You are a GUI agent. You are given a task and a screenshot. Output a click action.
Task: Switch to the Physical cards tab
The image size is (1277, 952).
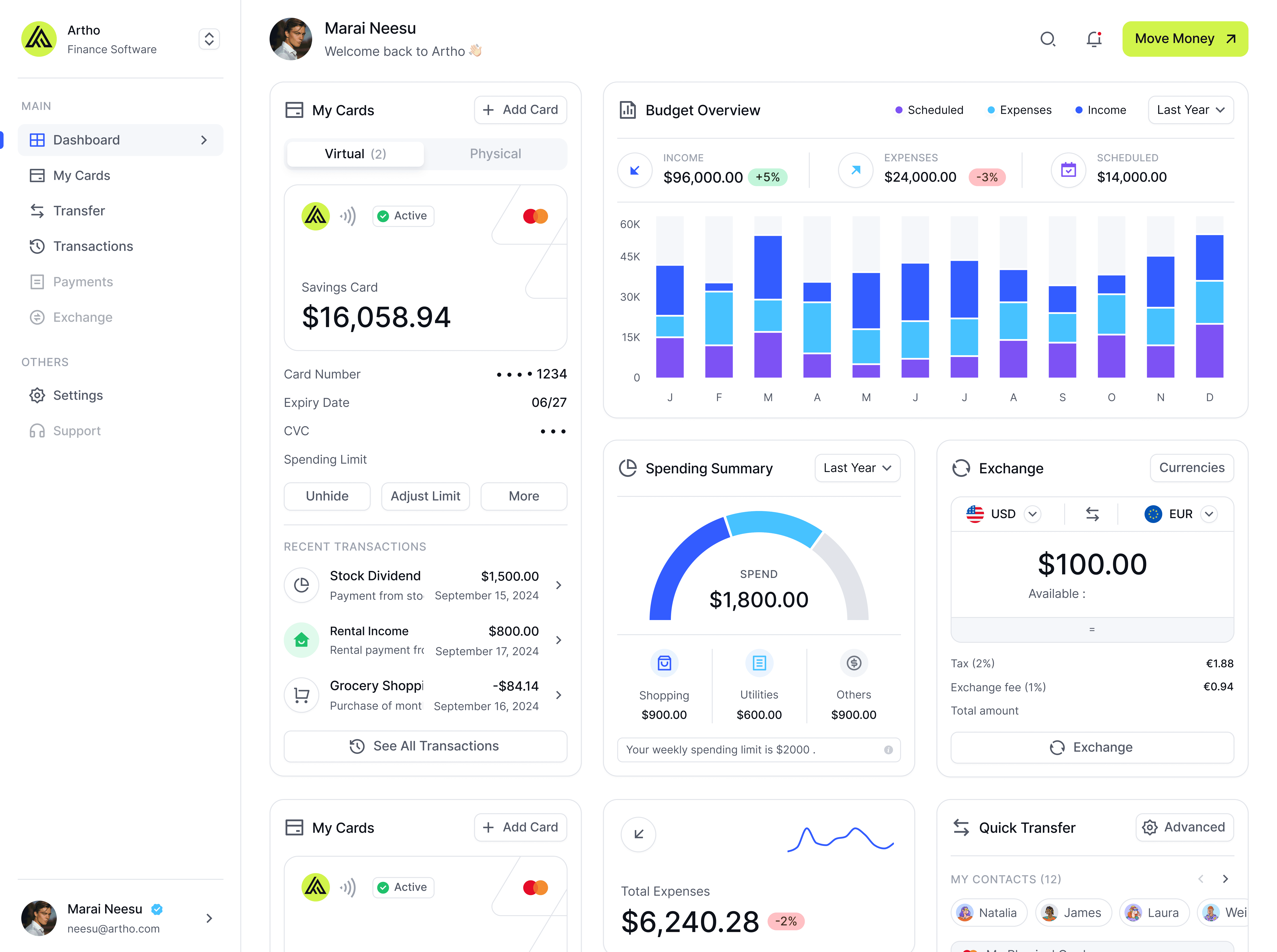[x=495, y=154]
